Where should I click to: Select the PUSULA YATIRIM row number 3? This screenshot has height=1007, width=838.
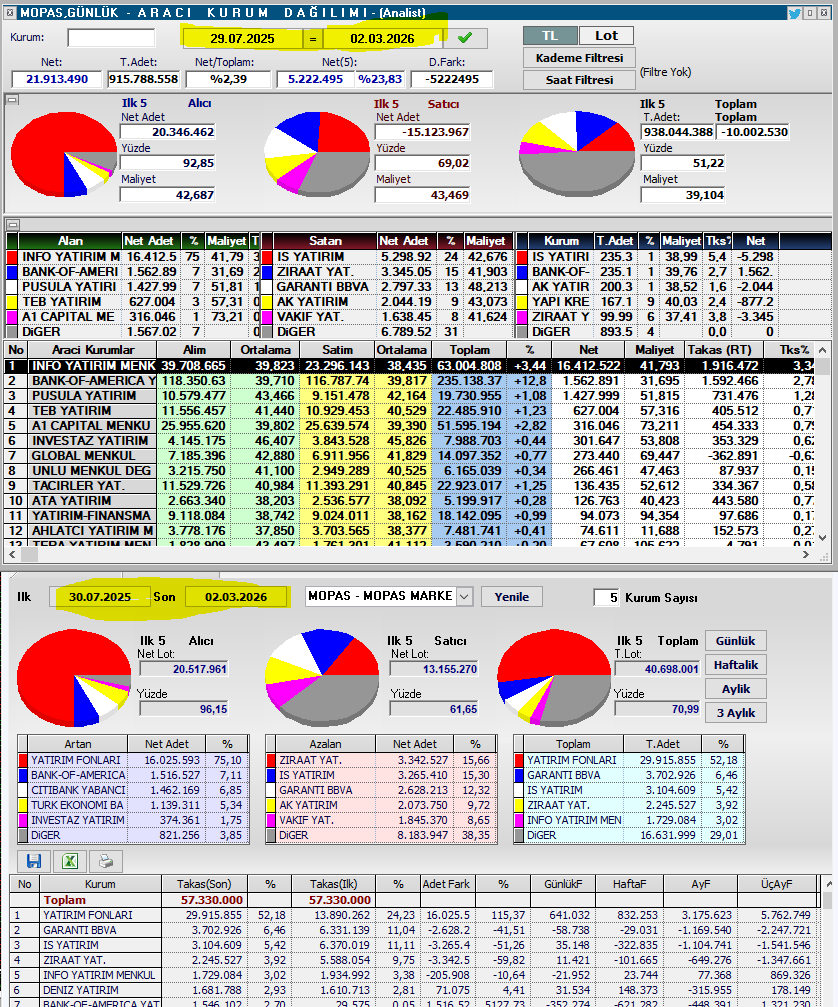coord(411,396)
